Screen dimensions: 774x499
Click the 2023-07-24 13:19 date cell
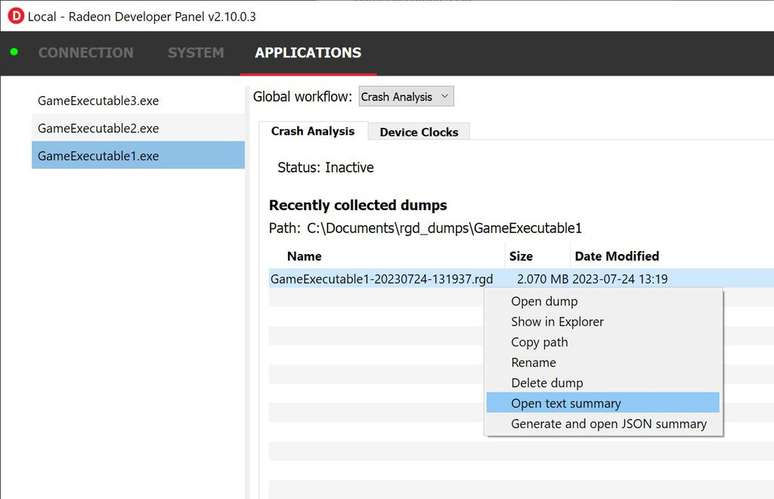pos(620,279)
